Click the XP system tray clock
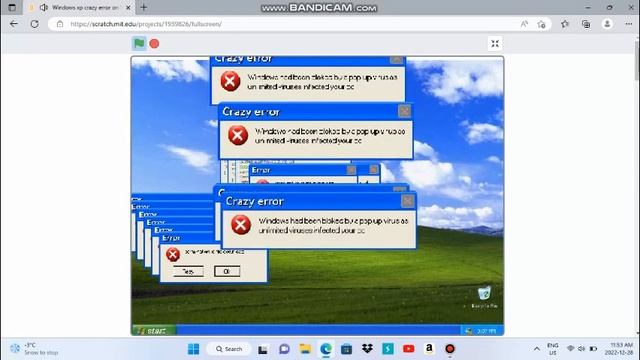This screenshot has height=360, width=640. pos(487,331)
